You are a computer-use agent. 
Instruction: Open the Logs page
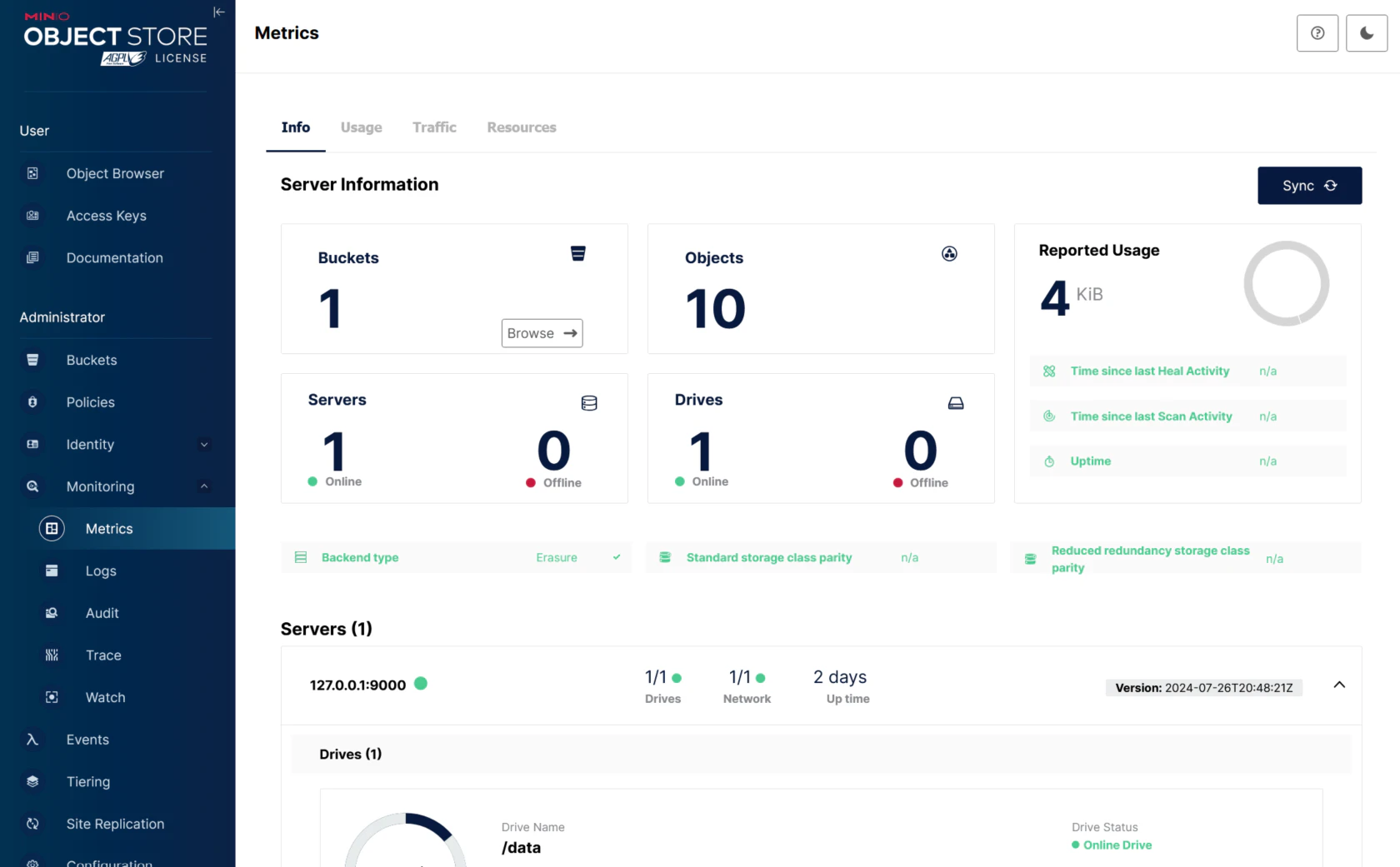tap(101, 571)
